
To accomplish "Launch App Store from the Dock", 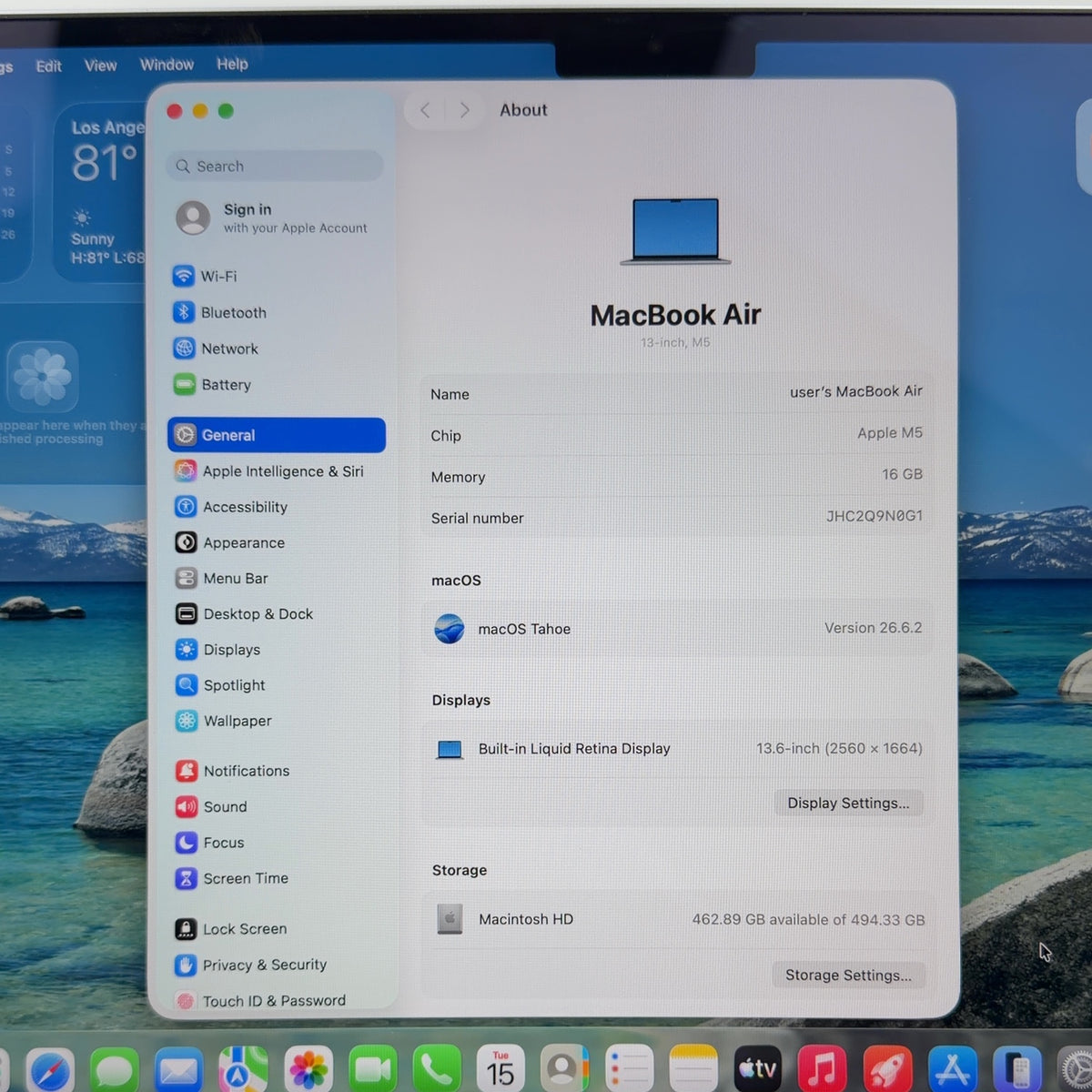I will click(953, 1070).
